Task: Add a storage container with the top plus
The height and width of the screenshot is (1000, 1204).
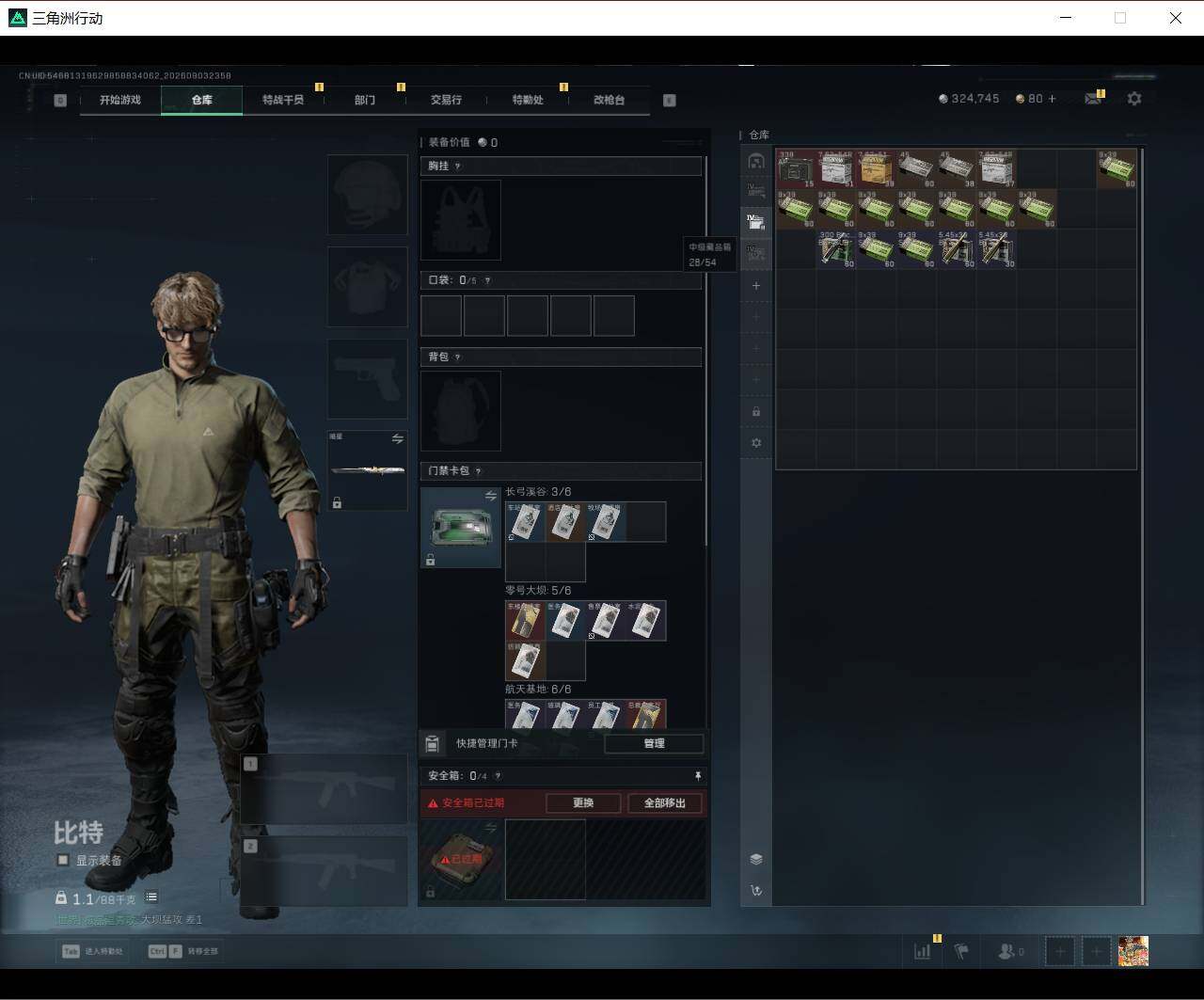Action: [x=756, y=285]
